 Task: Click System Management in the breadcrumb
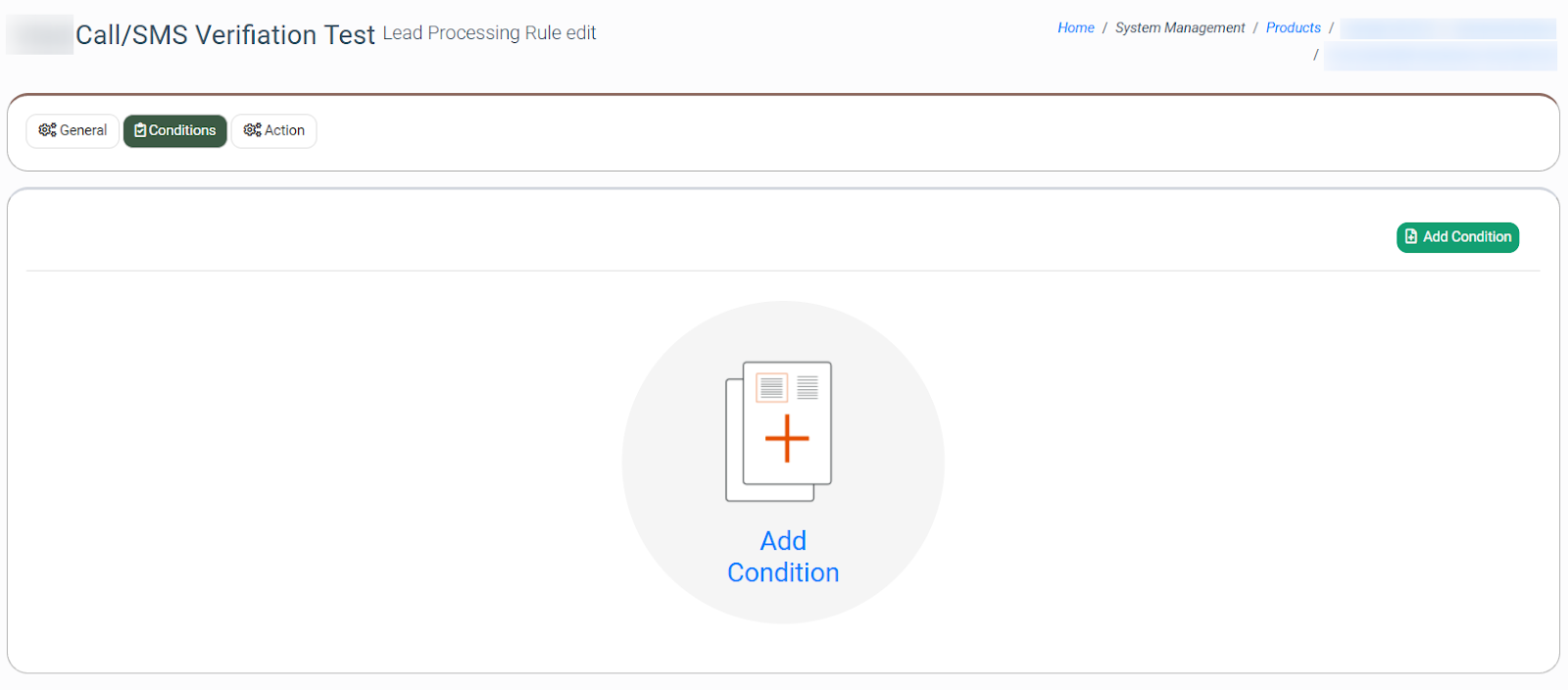point(1180,27)
